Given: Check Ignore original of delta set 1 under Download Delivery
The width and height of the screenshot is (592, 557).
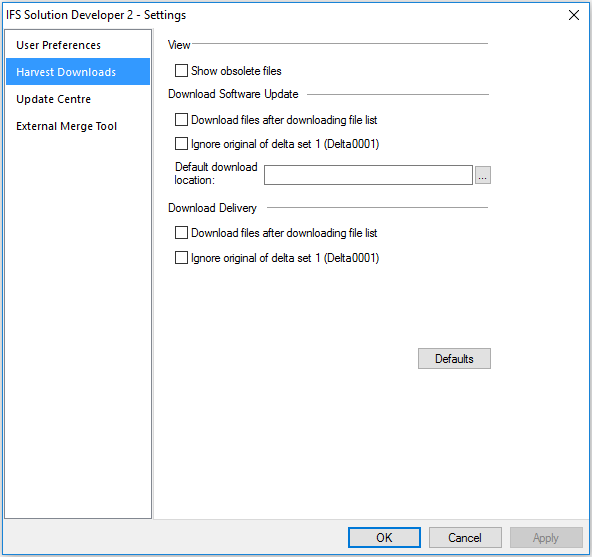Looking at the screenshot, I should point(181,258).
